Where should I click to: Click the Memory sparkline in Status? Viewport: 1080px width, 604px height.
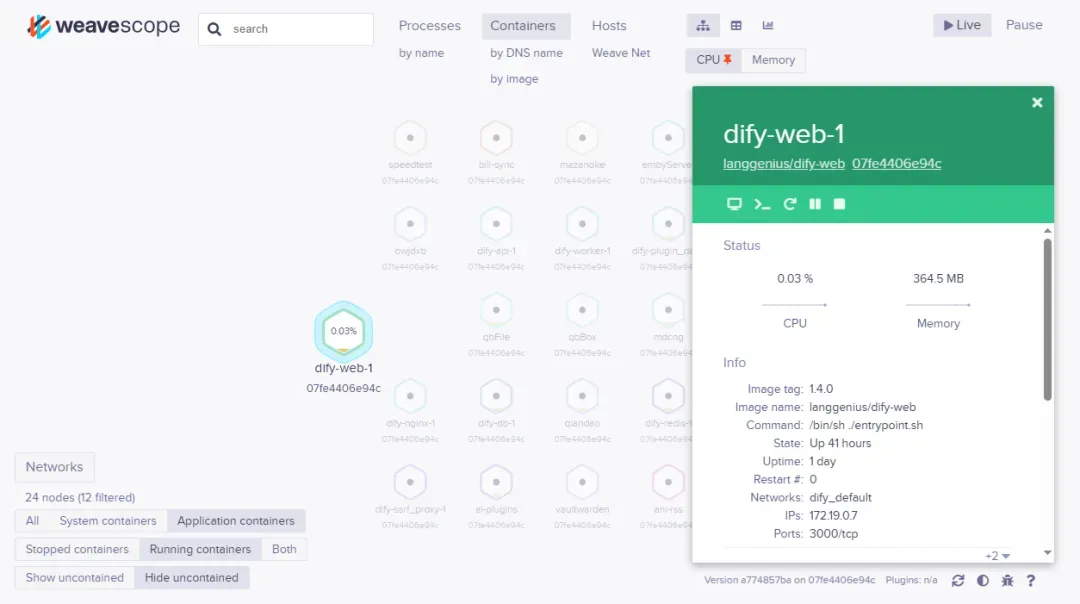click(938, 304)
